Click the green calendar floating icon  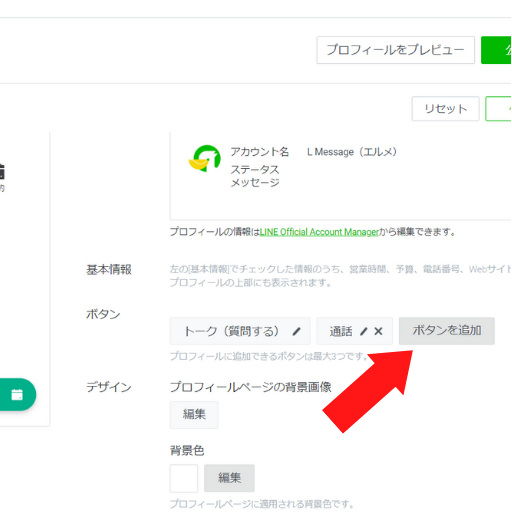(17, 394)
